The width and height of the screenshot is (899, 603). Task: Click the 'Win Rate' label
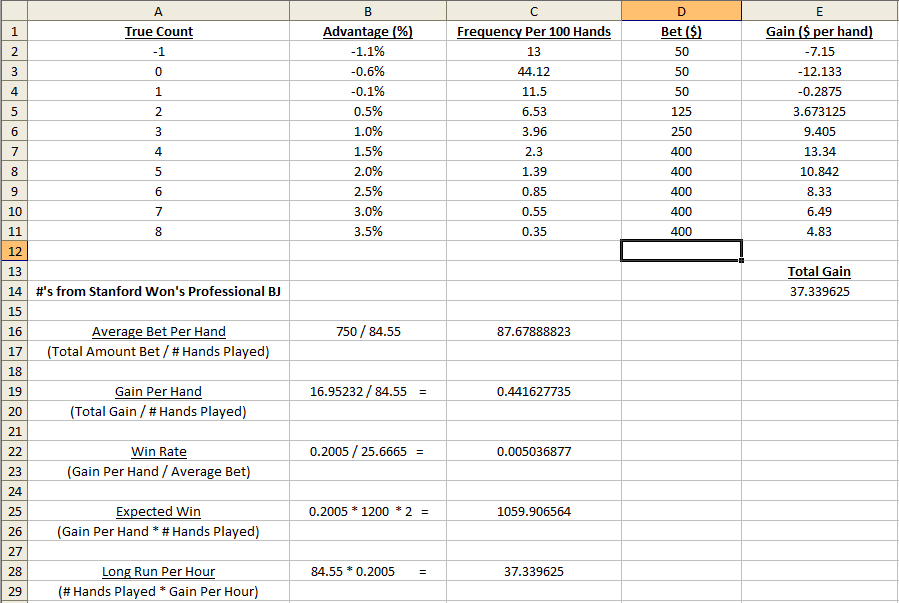158,452
